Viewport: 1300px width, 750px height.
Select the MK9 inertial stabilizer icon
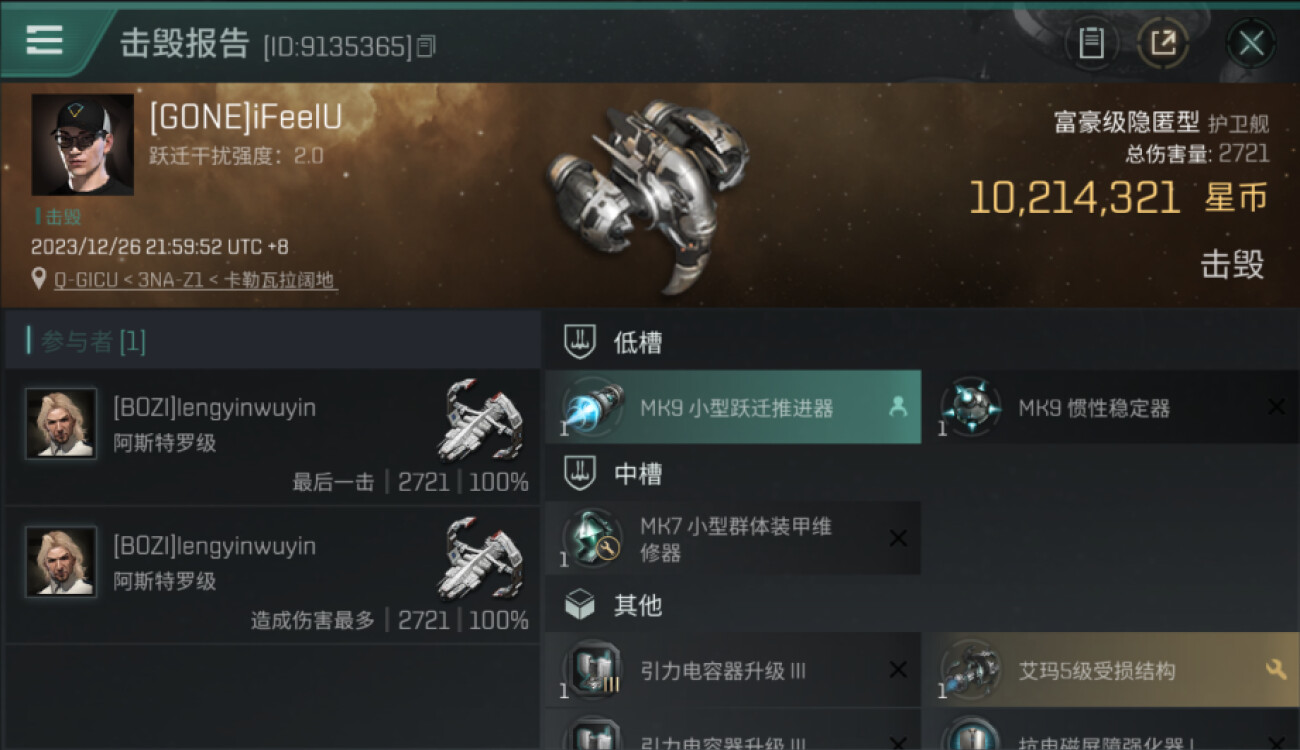[971, 407]
